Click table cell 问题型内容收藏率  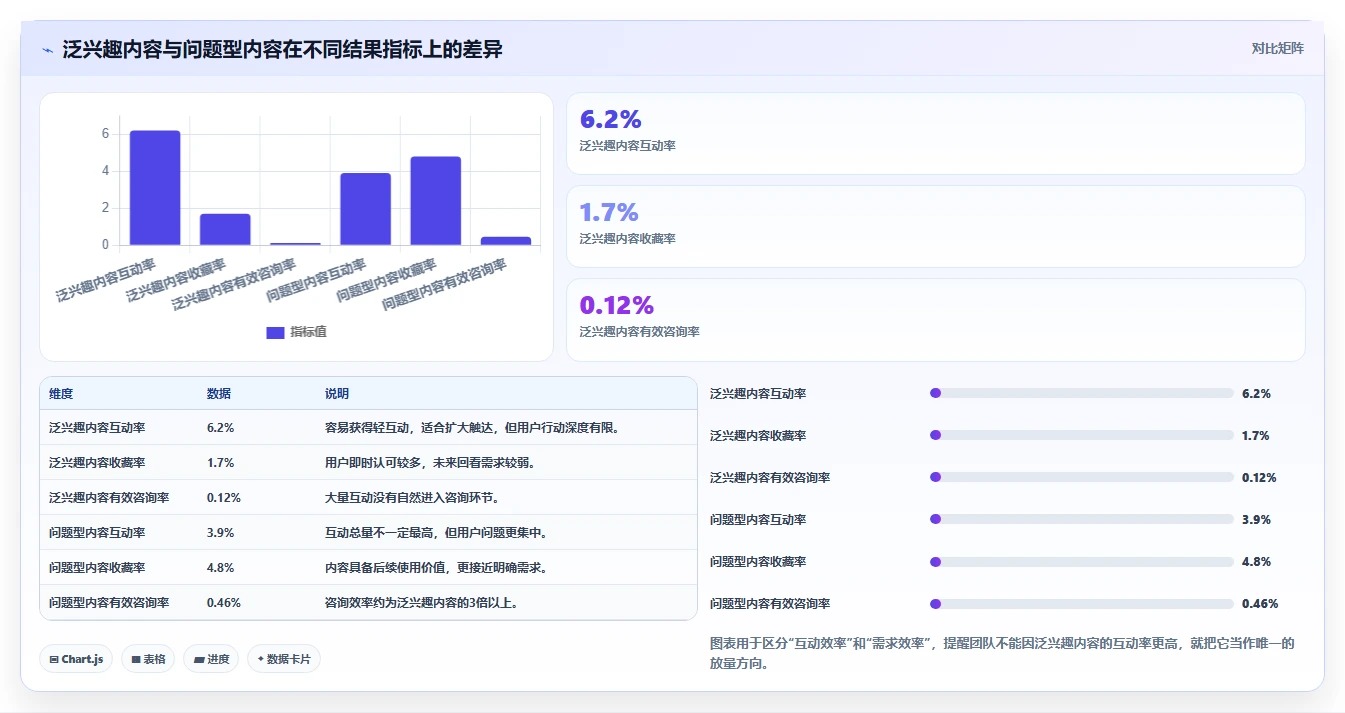click(97, 568)
